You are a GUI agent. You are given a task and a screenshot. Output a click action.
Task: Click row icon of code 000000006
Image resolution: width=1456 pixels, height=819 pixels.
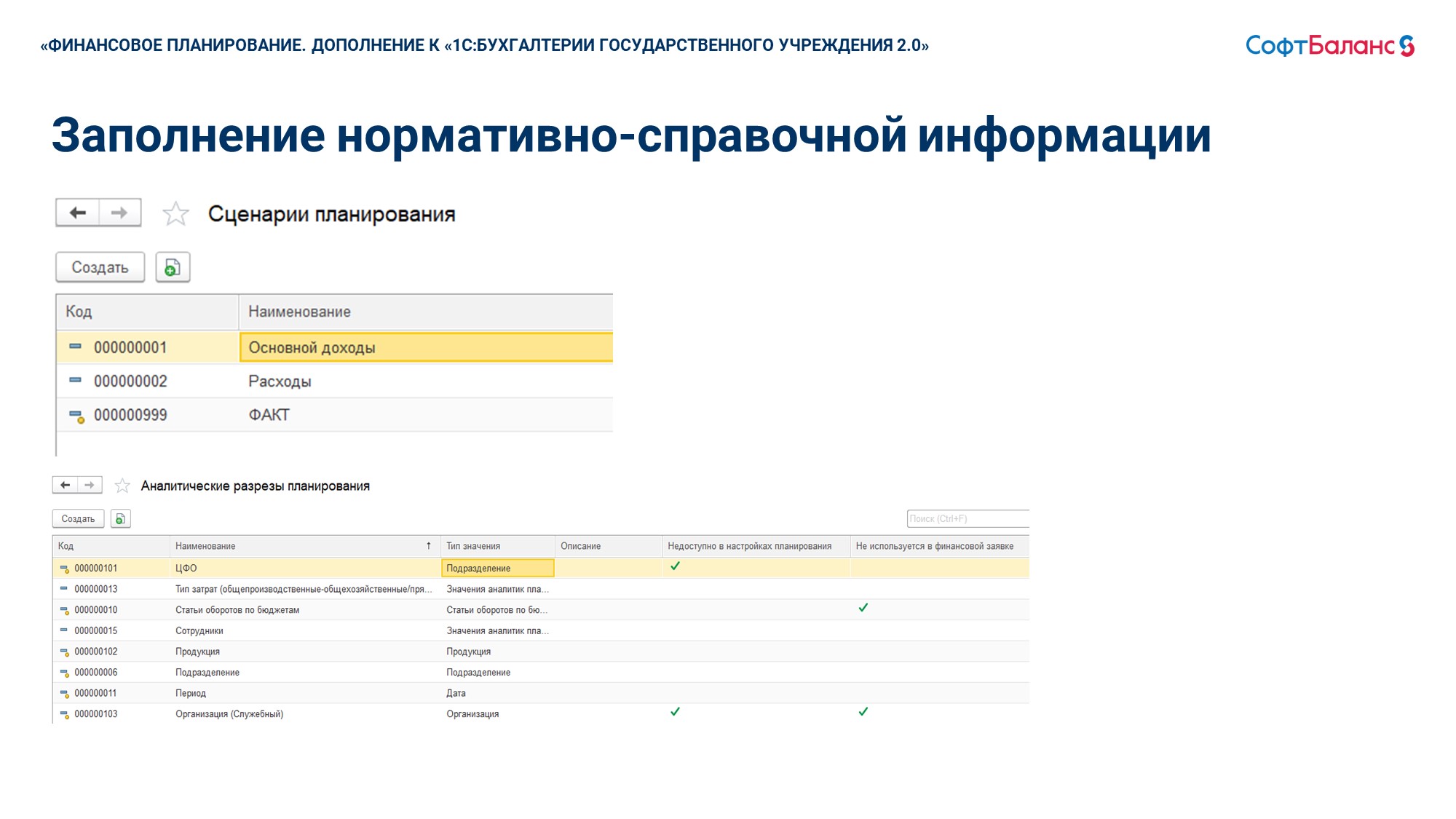coord(65,673)
